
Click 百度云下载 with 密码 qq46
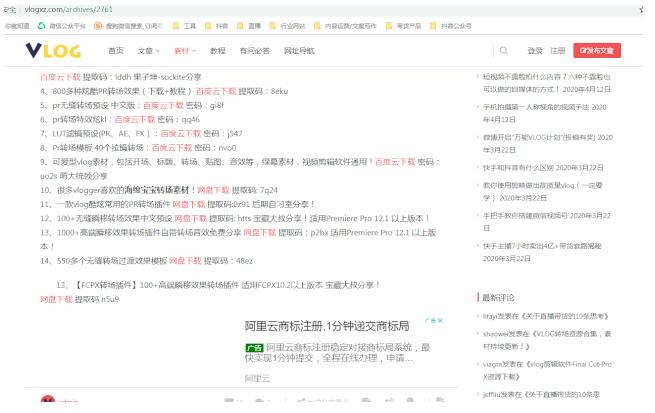[135, 119]
